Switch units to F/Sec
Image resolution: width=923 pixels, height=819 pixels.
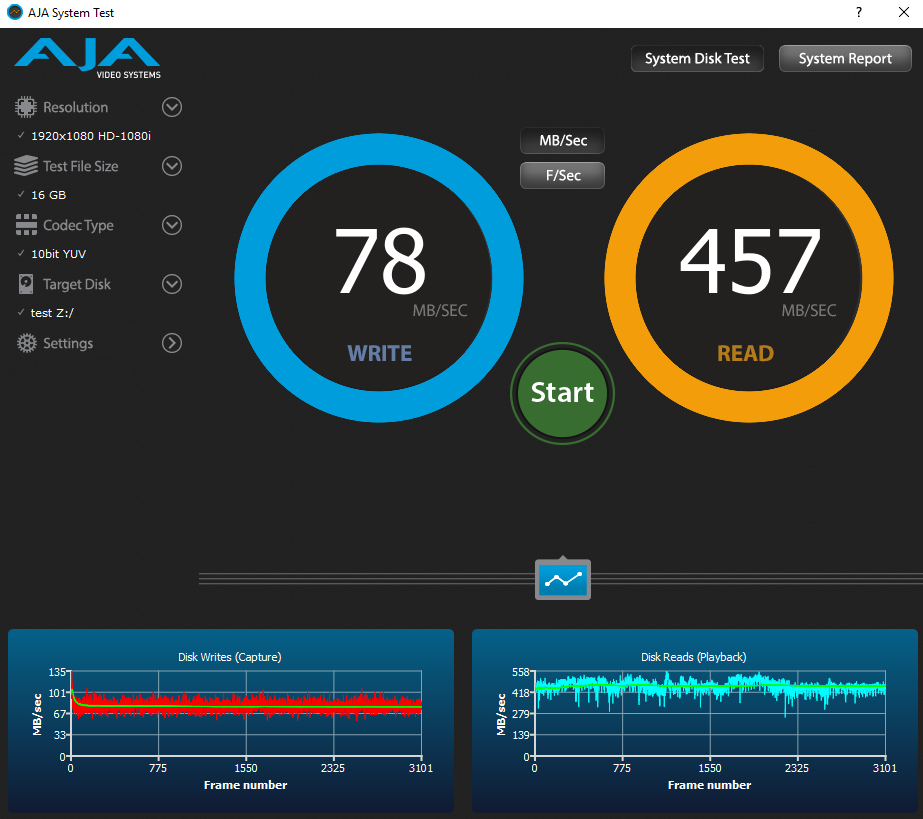click(562, 175)
